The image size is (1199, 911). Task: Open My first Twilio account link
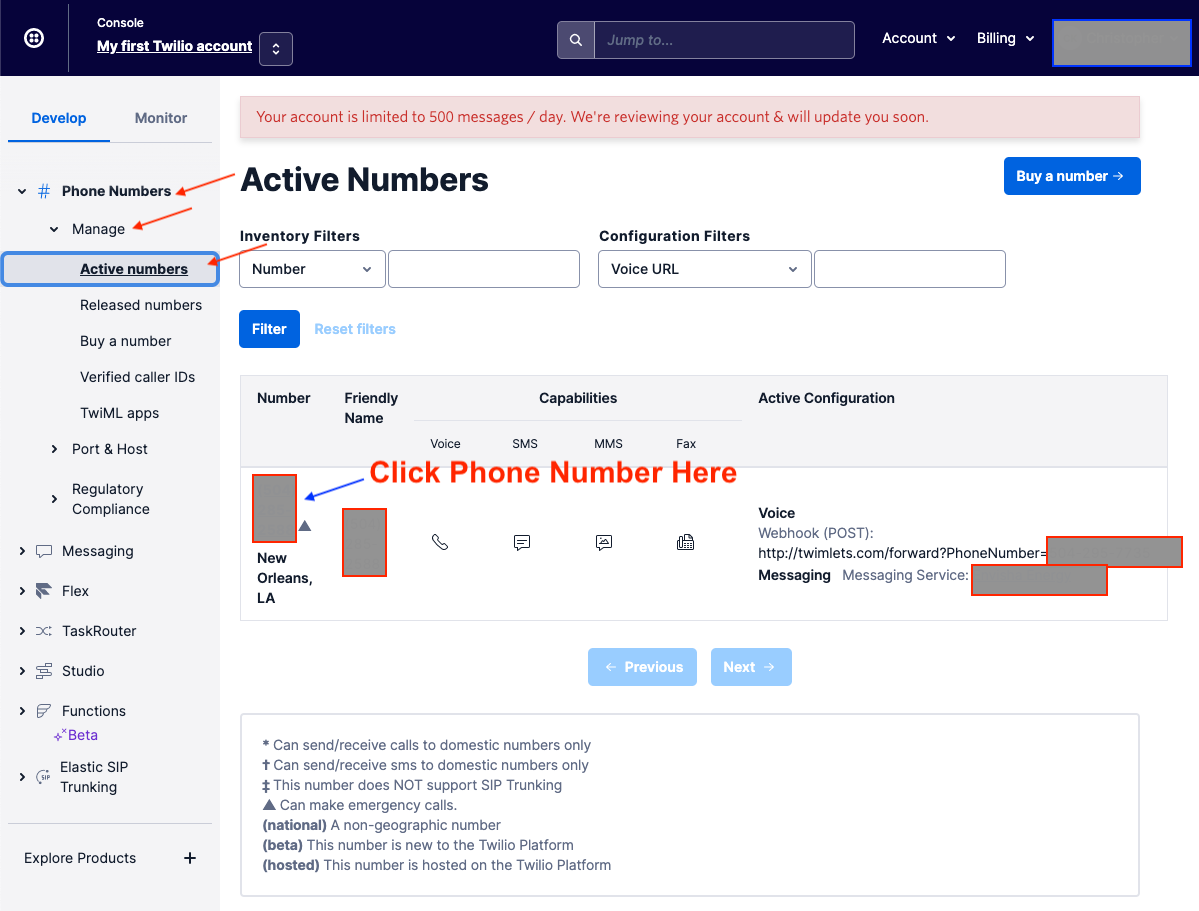click(174, 46)
